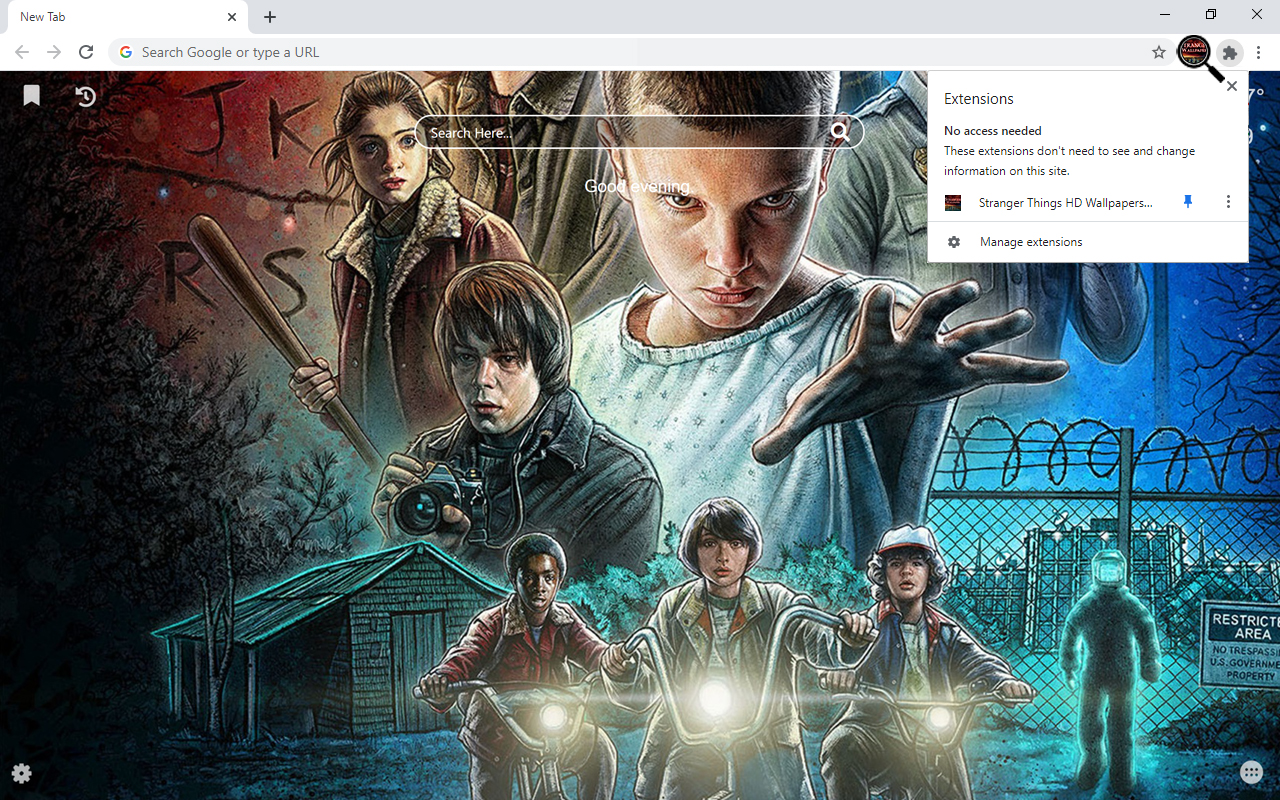Toggle the Extensions puzzle piece menu
The image size is (1280, 800).
coord(1230,52)
